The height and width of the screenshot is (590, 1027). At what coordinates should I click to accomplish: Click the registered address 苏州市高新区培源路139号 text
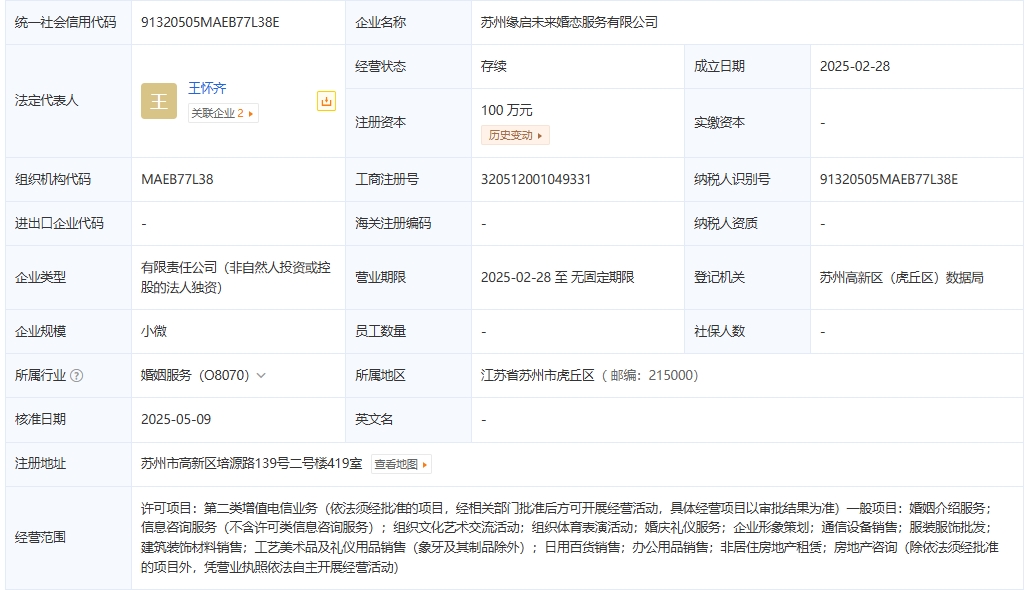pos(252,463)
